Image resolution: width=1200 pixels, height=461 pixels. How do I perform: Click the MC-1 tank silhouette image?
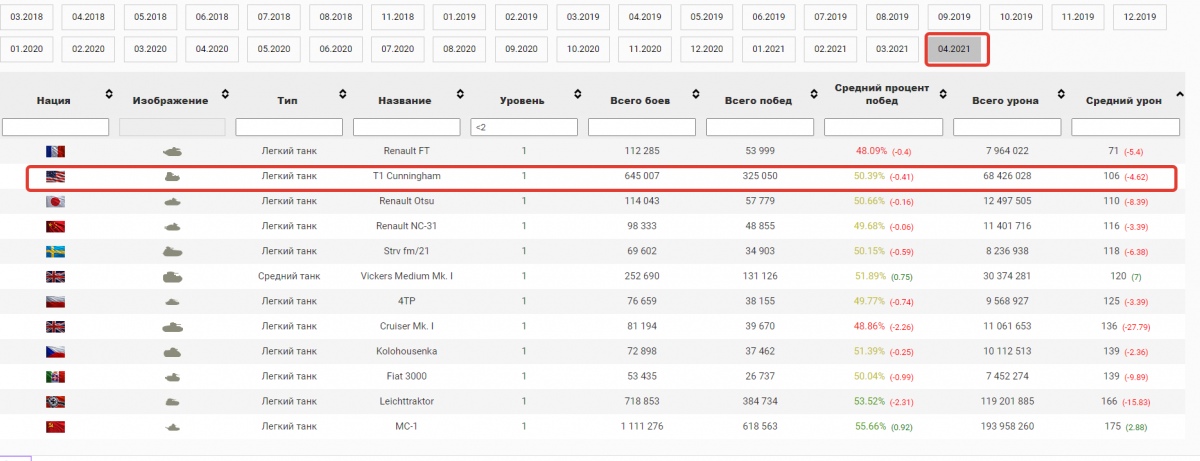pyautogui.click(x=172, y=427)
